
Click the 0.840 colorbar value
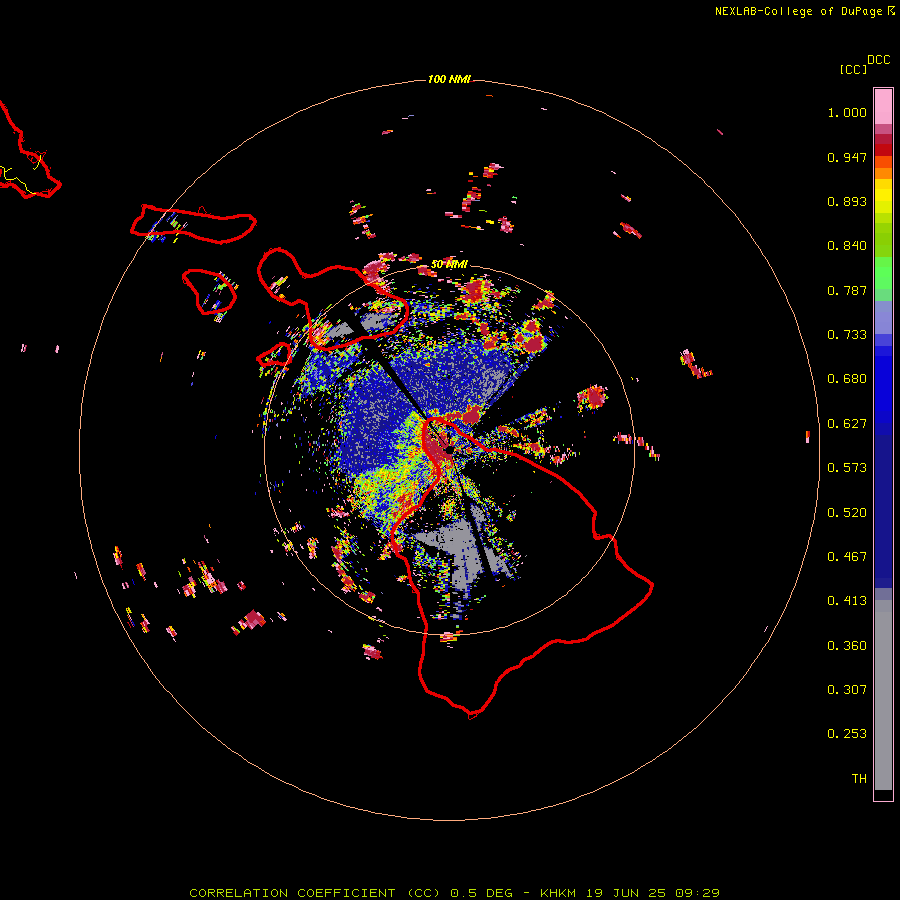tap(847, 246)
